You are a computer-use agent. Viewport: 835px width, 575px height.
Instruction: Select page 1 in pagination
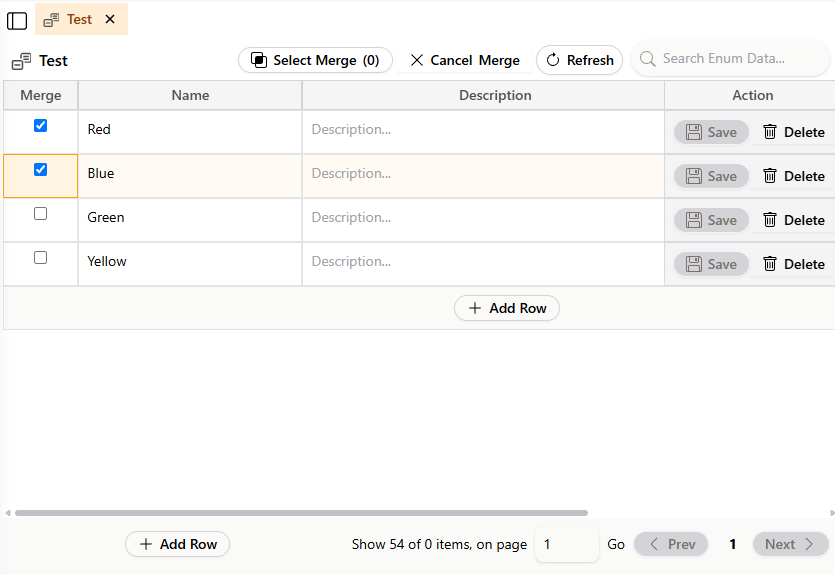point(733,544)
